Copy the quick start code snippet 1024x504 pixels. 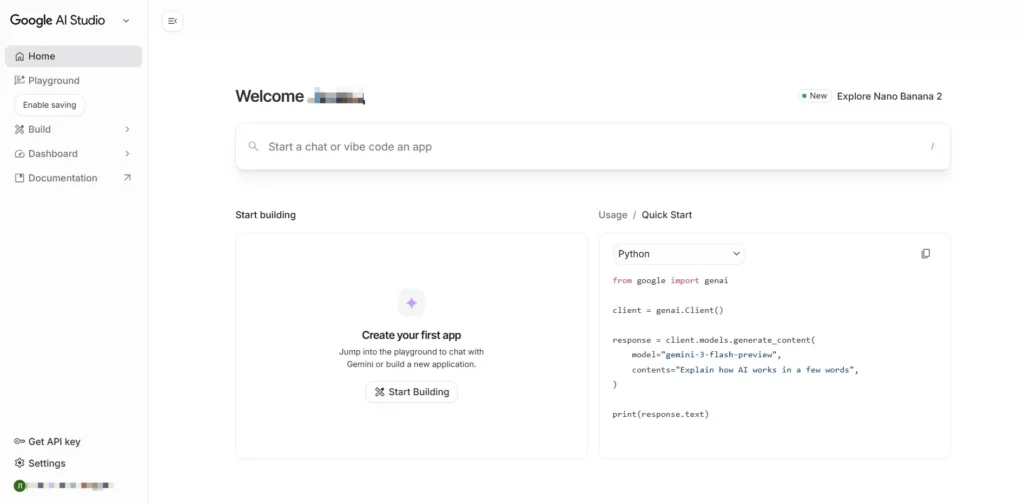pos(925,253)
